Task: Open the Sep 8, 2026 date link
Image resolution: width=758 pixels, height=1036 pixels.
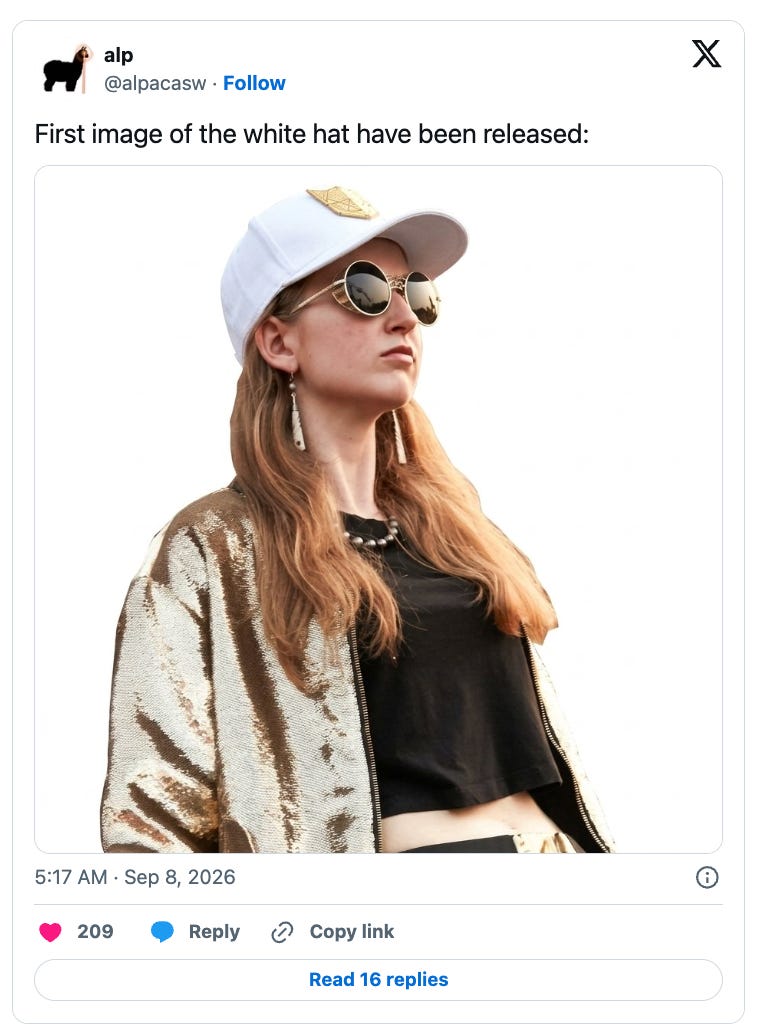Action: click(180, 877)
